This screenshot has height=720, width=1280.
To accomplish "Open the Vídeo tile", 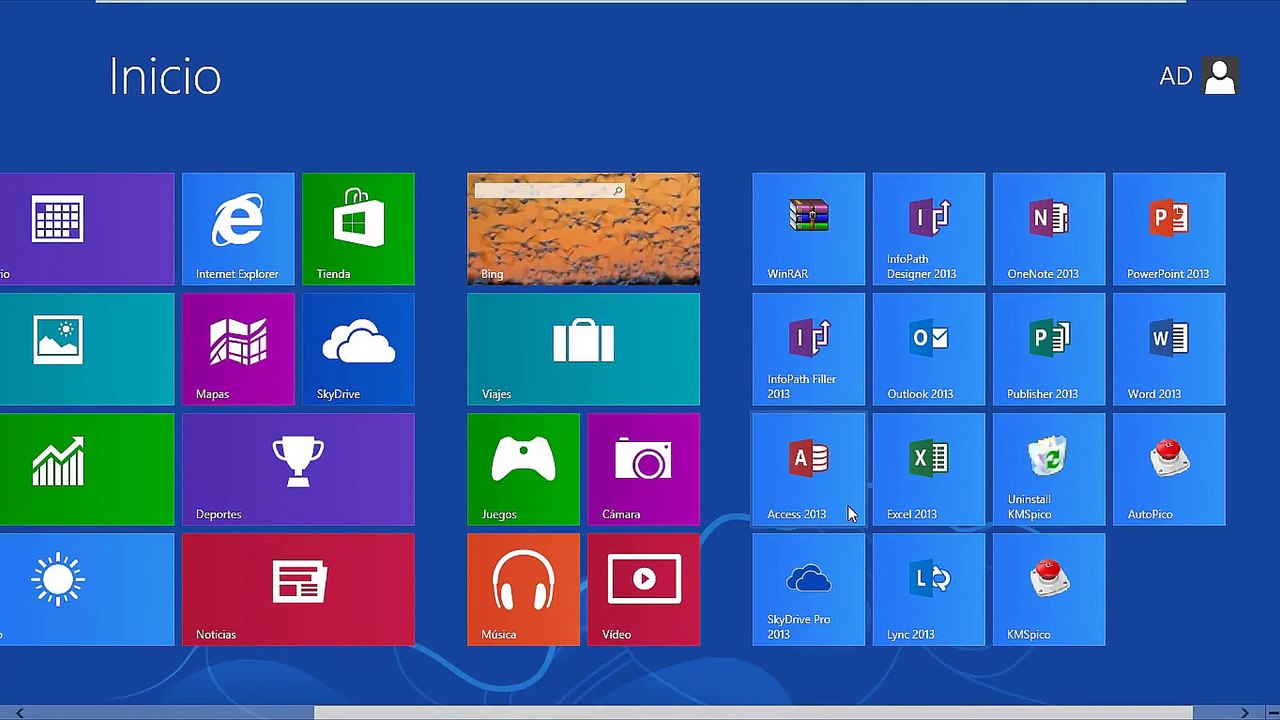I will (x=644, y=589).
